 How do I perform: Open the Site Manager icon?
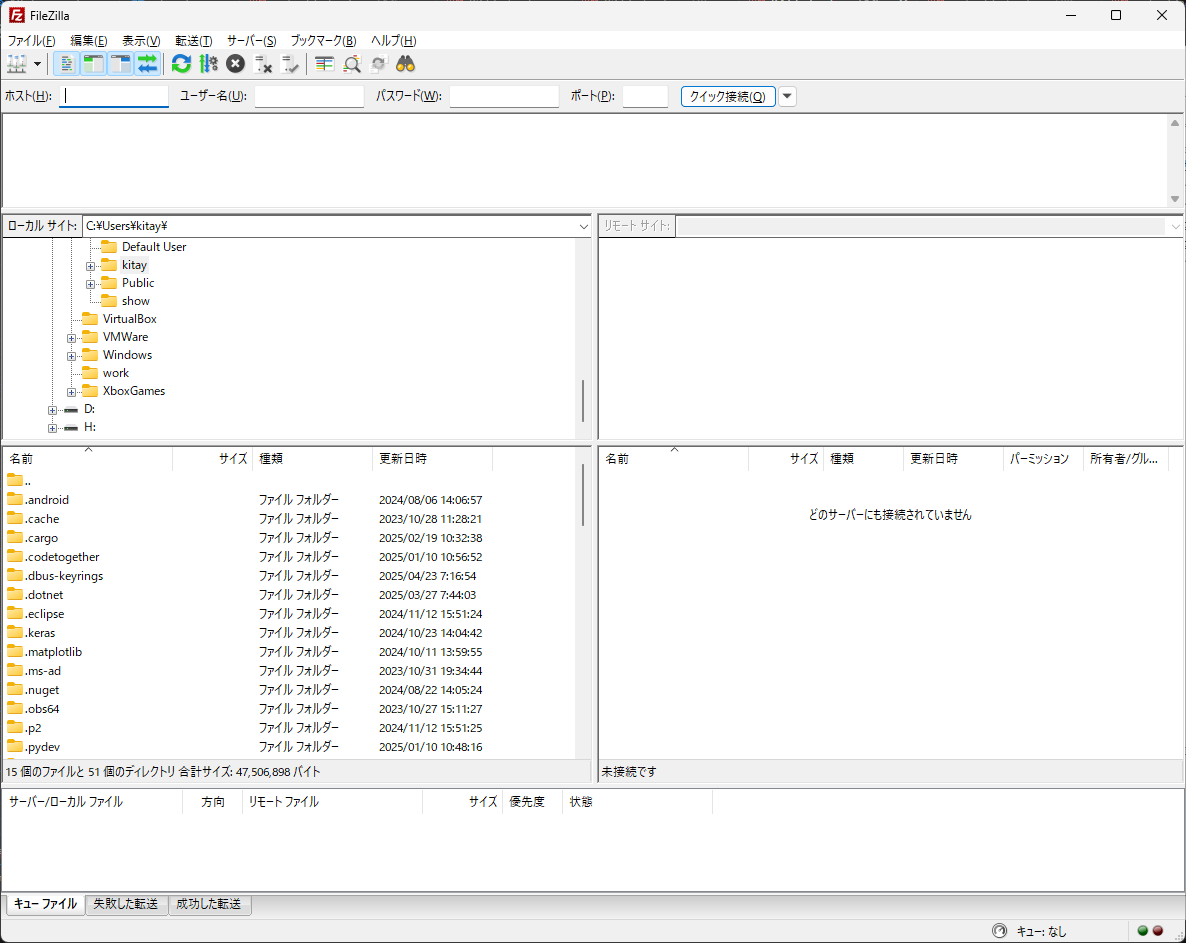[17, 64]
